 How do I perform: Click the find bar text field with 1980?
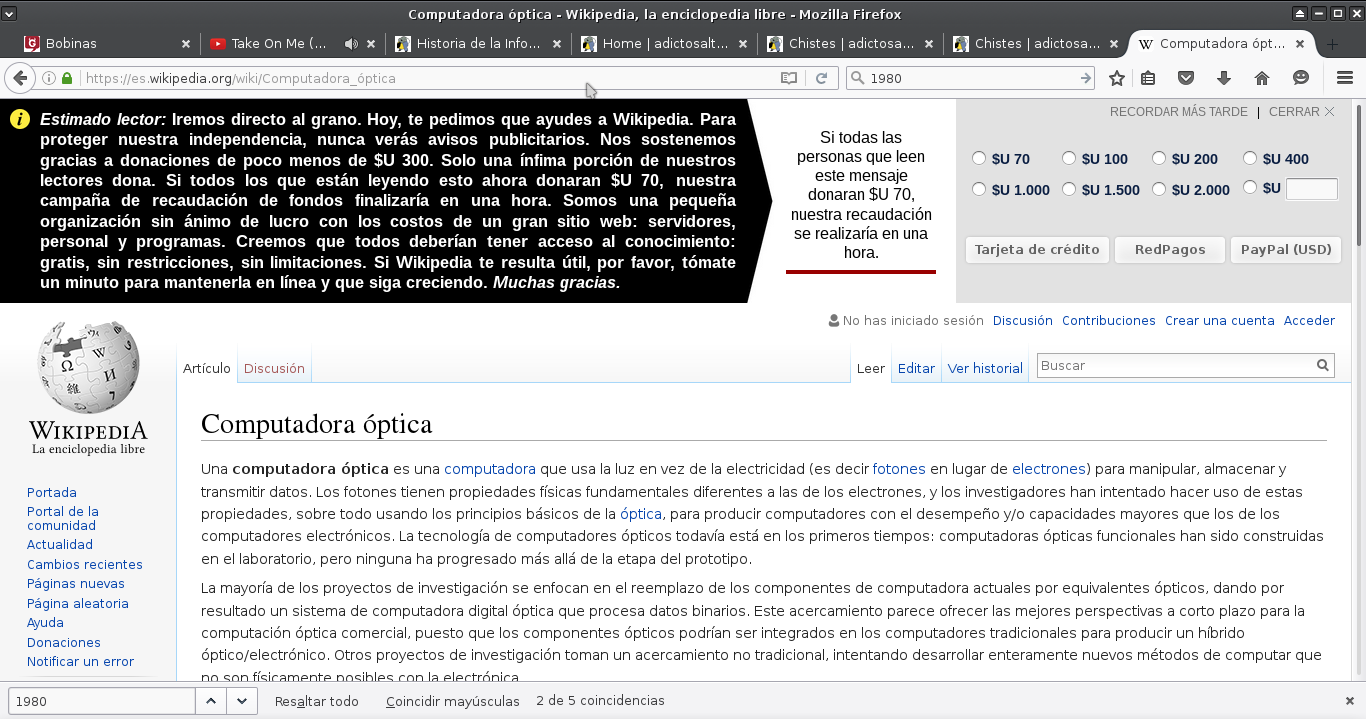click(x=102, y=701)
